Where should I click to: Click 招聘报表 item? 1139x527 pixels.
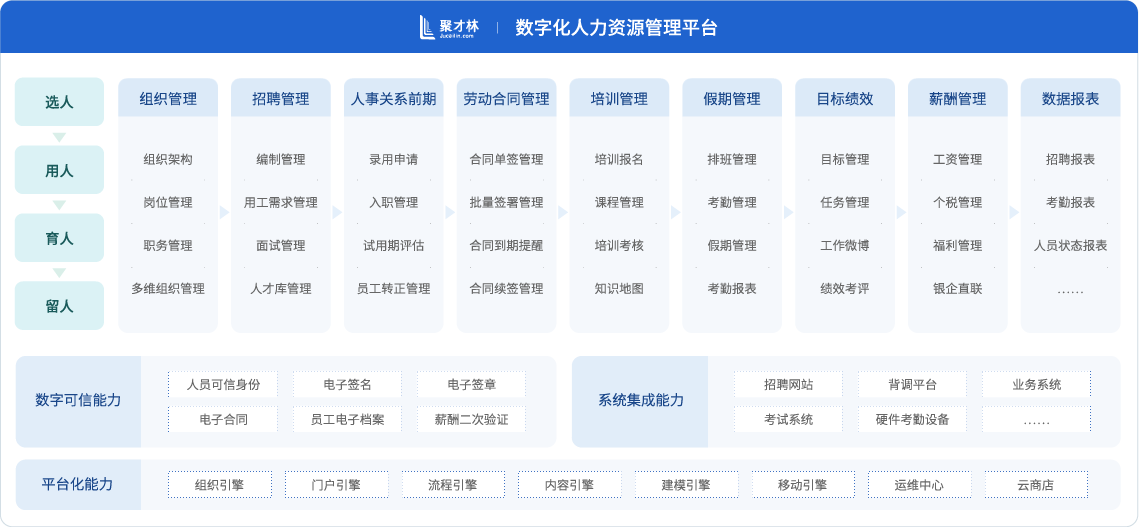[1071, 159]
